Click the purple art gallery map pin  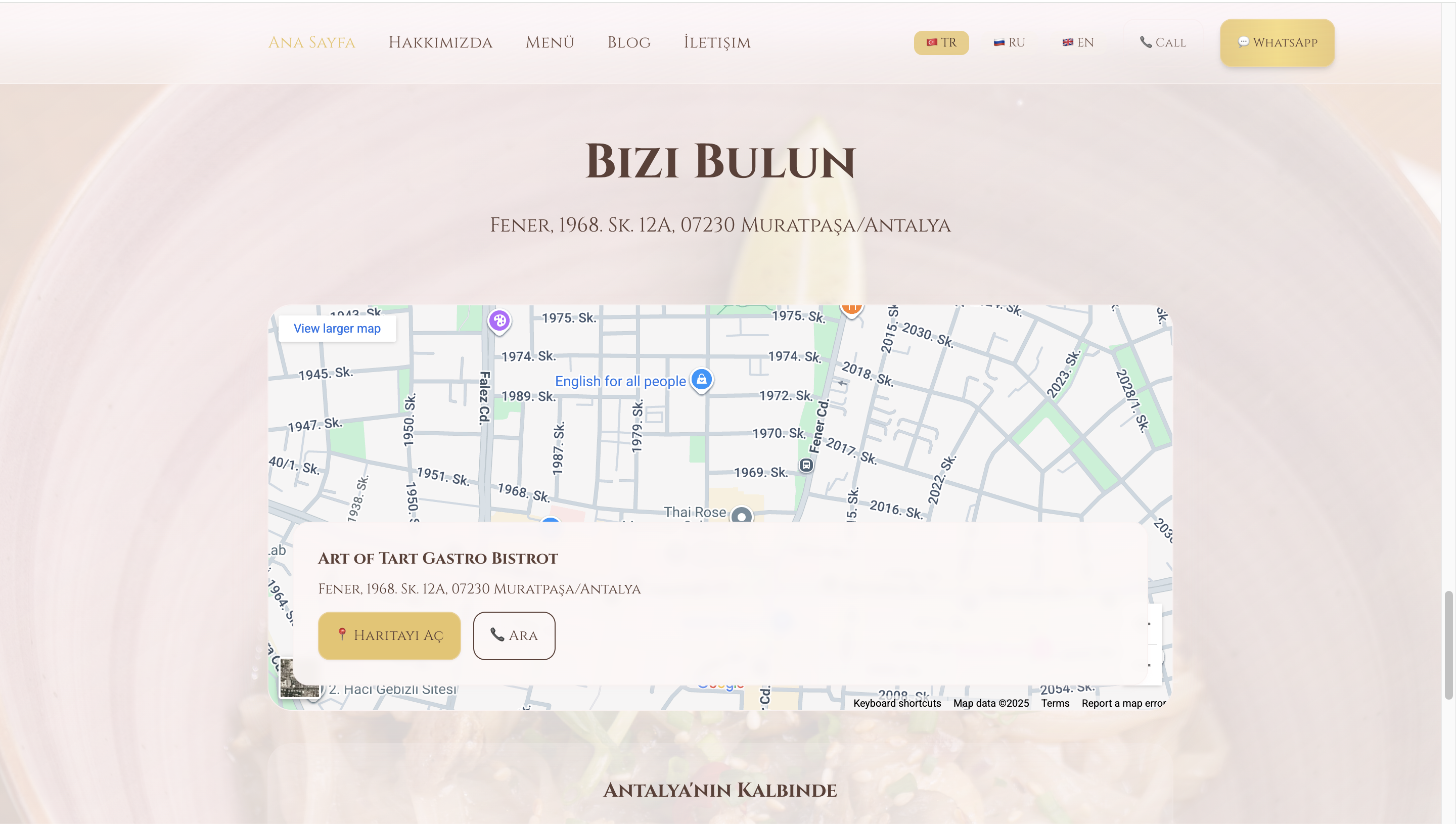[x=499, y=321]
